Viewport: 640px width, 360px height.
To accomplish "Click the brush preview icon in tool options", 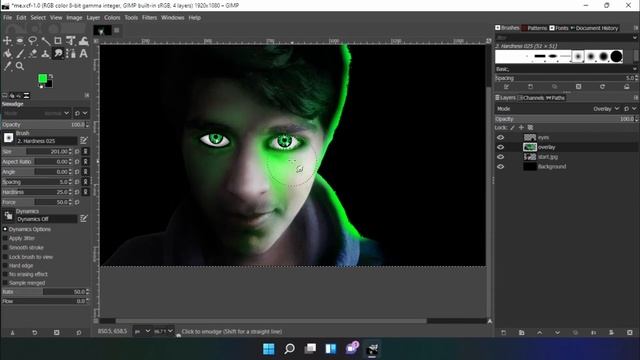I will 8,138.
